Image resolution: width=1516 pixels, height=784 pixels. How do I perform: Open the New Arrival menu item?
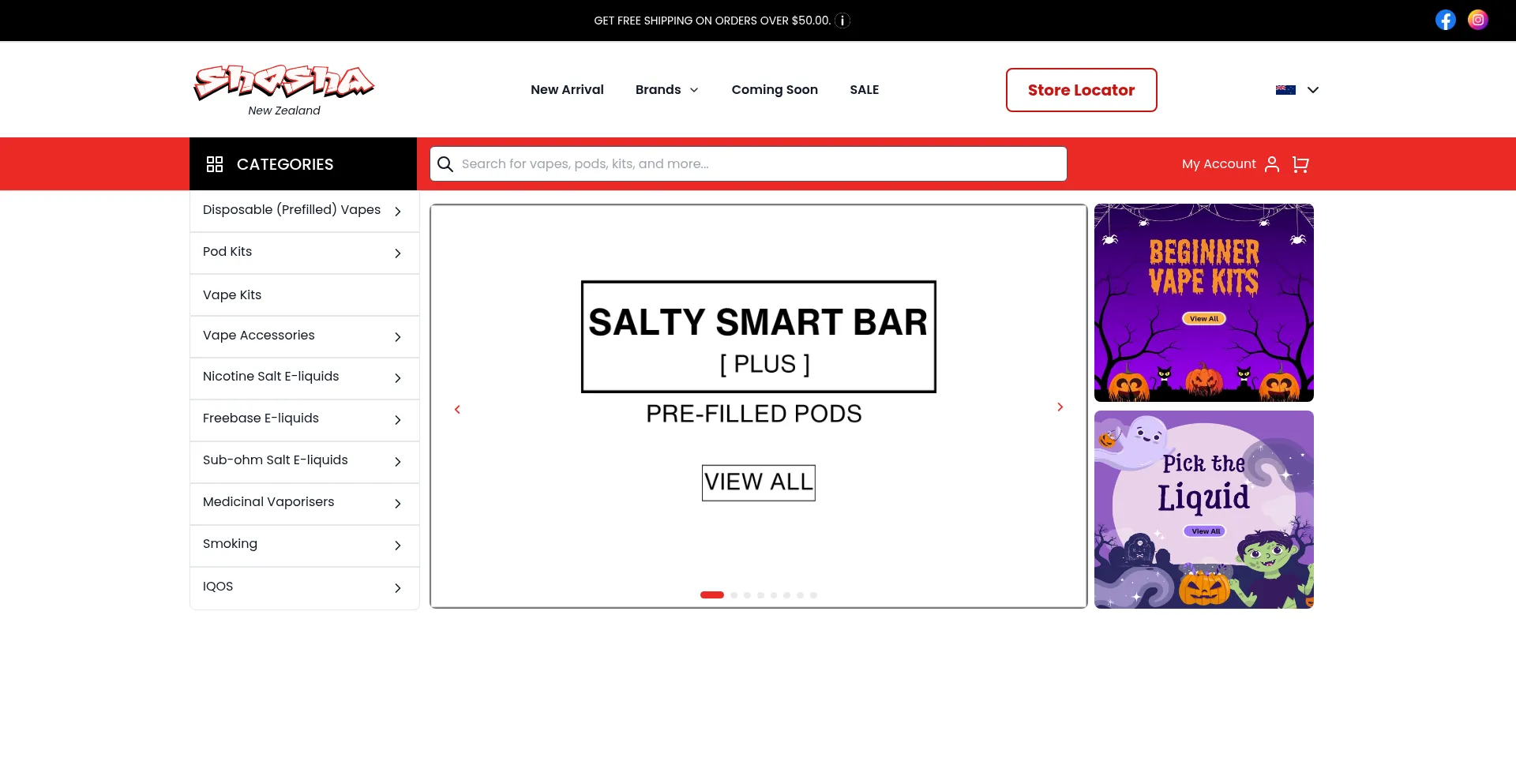(567, 90)
